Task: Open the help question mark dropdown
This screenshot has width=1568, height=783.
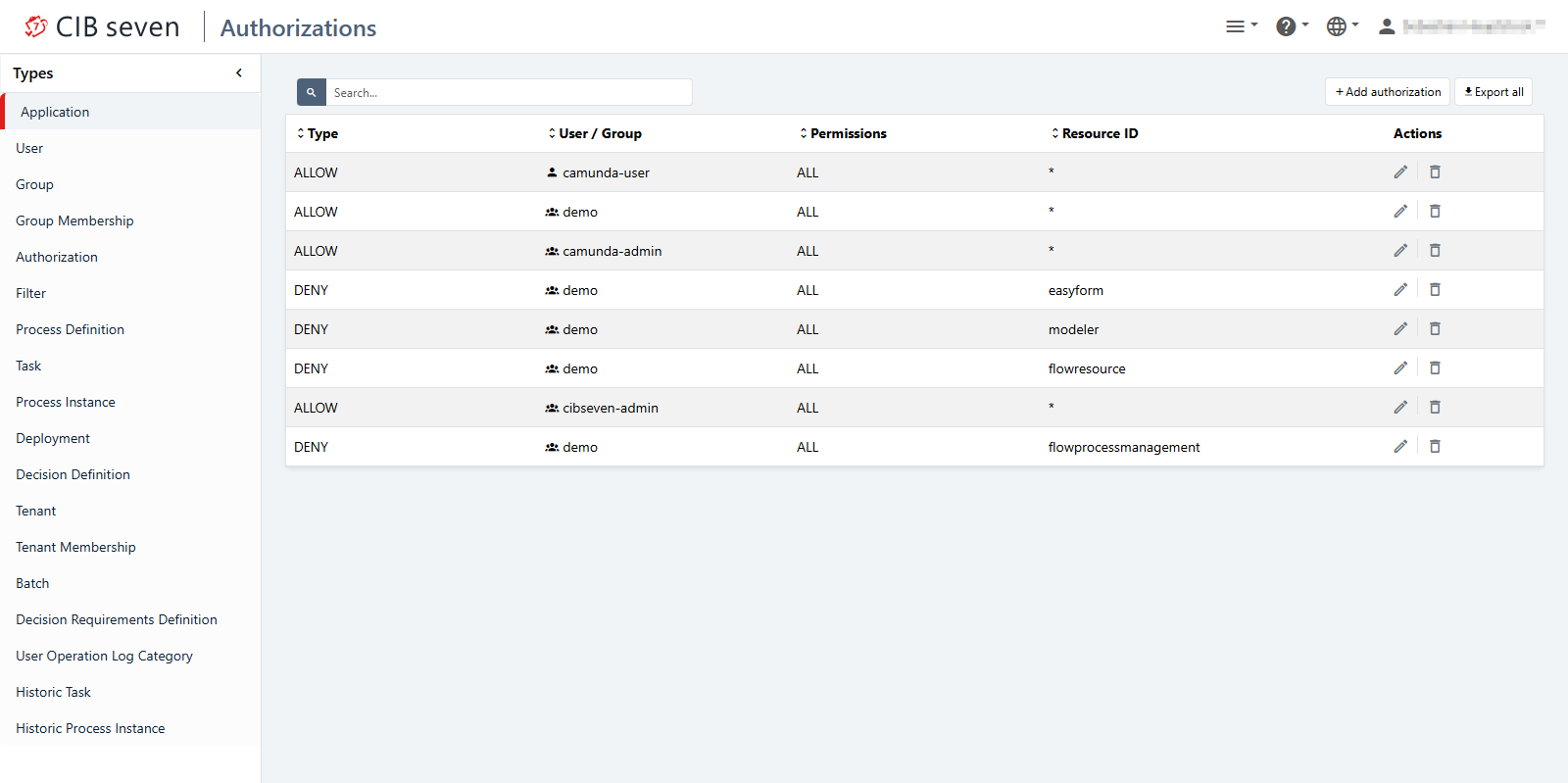Action: 1292,26
